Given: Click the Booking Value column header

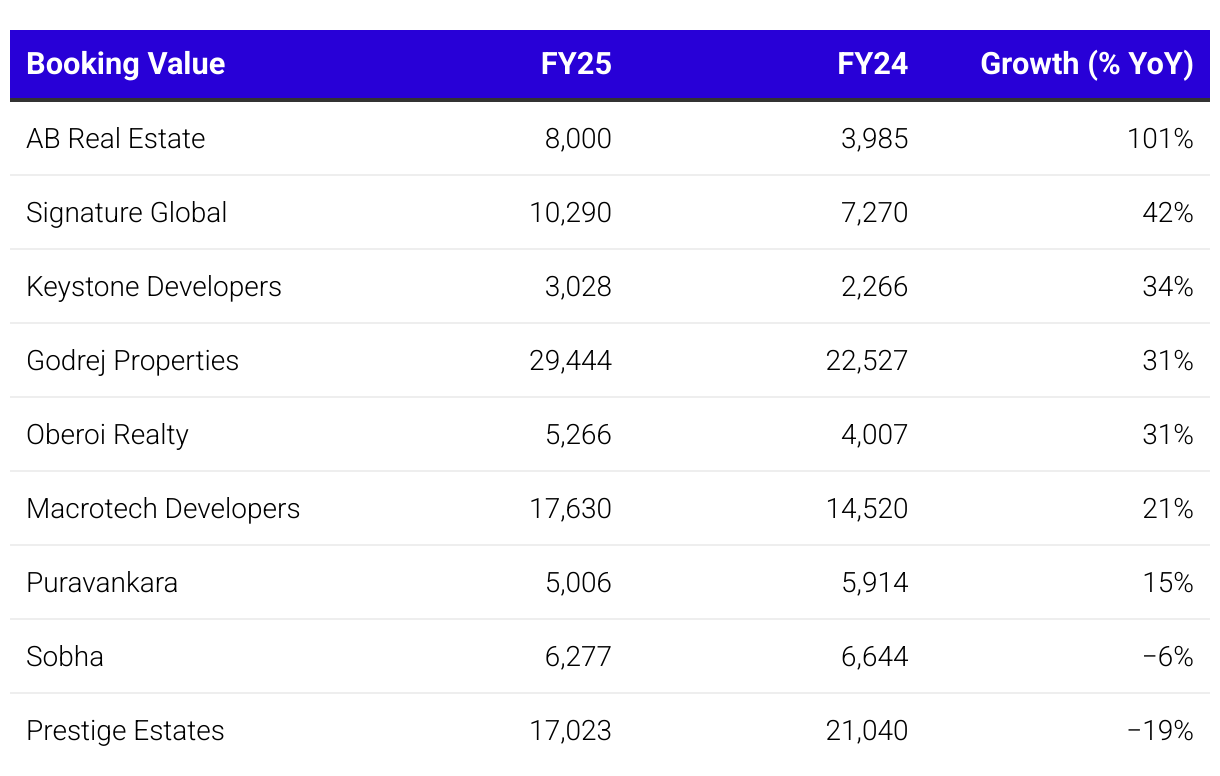Looking at the screenshot, I should click(126, 64).
